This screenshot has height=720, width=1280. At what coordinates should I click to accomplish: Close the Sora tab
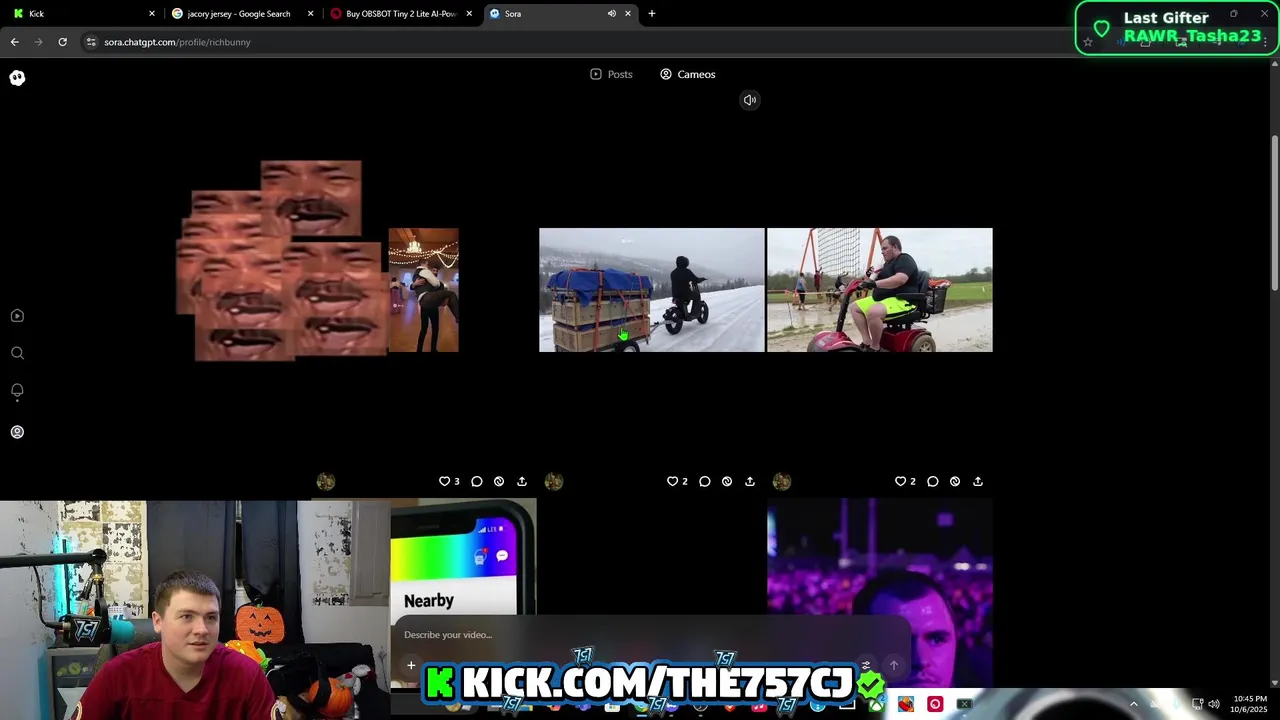pos(628,14)
